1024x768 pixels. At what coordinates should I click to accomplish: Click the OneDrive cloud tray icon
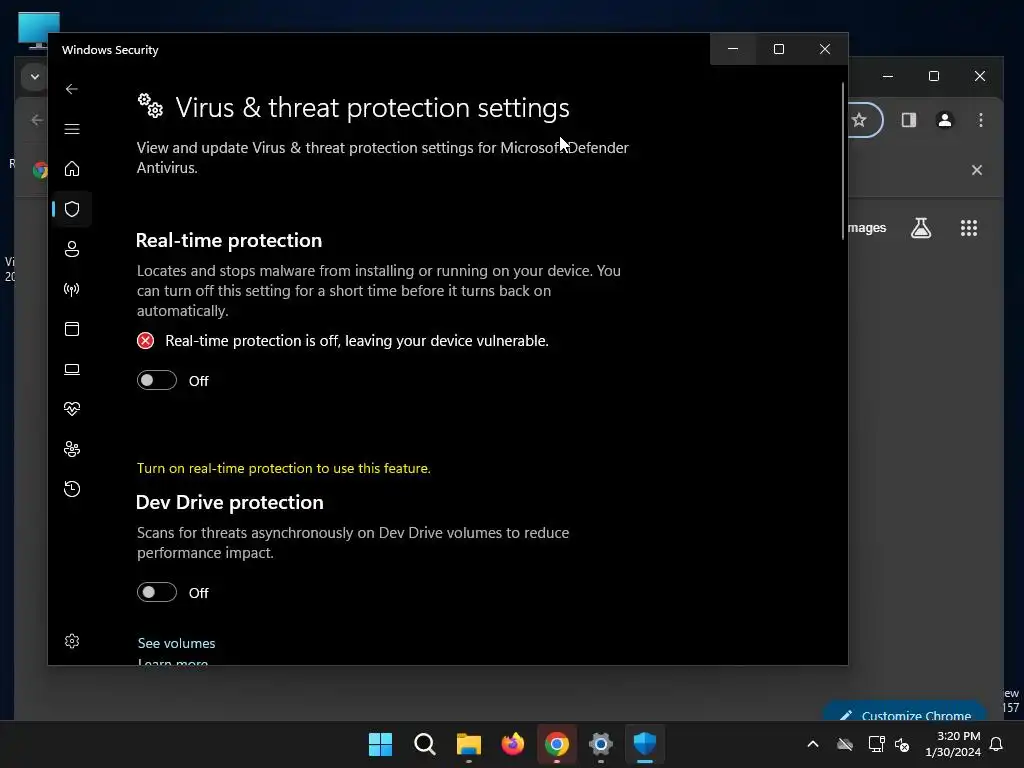coord(844,744)
